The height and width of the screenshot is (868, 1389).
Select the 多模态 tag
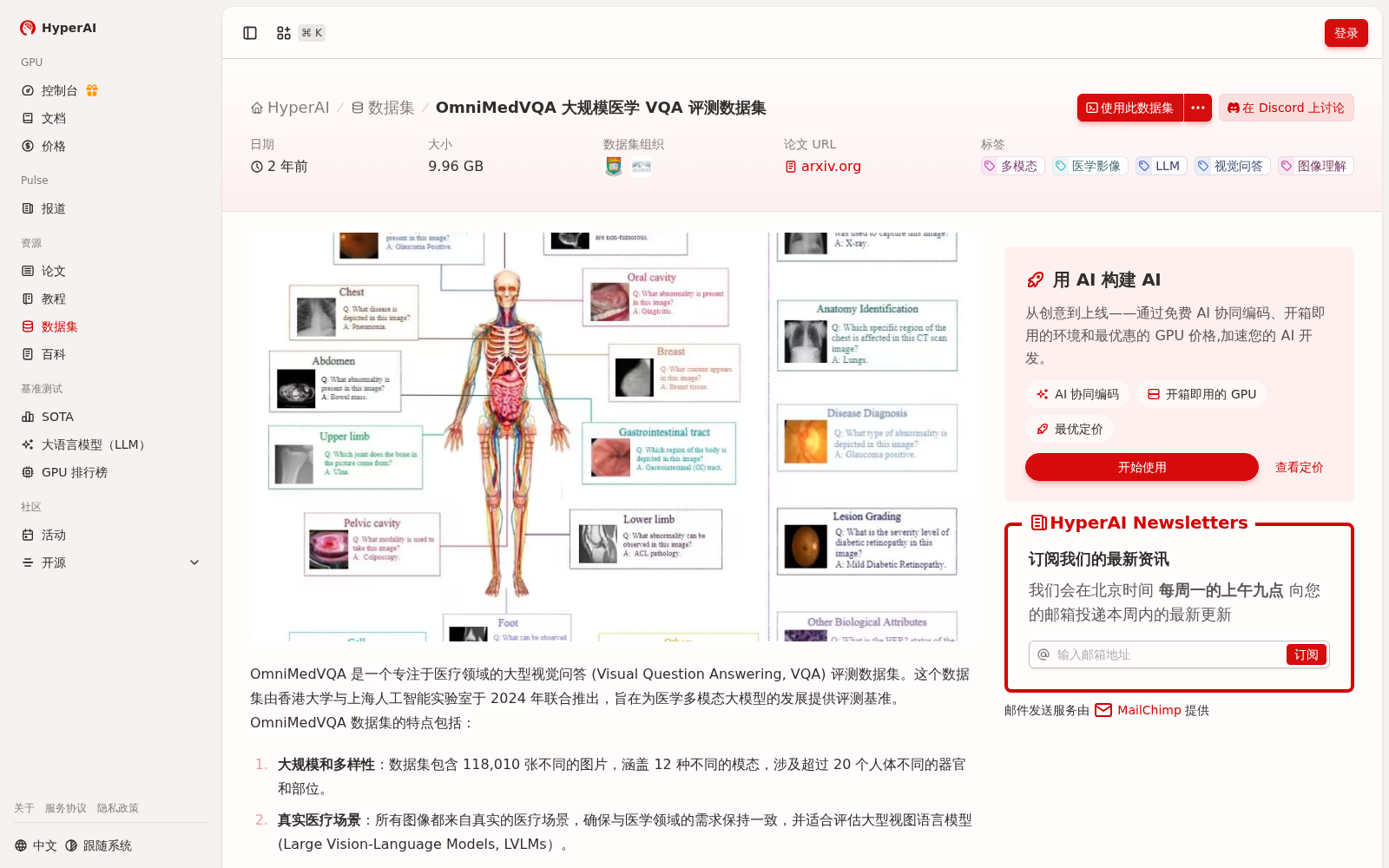[x=1012, y=166]
